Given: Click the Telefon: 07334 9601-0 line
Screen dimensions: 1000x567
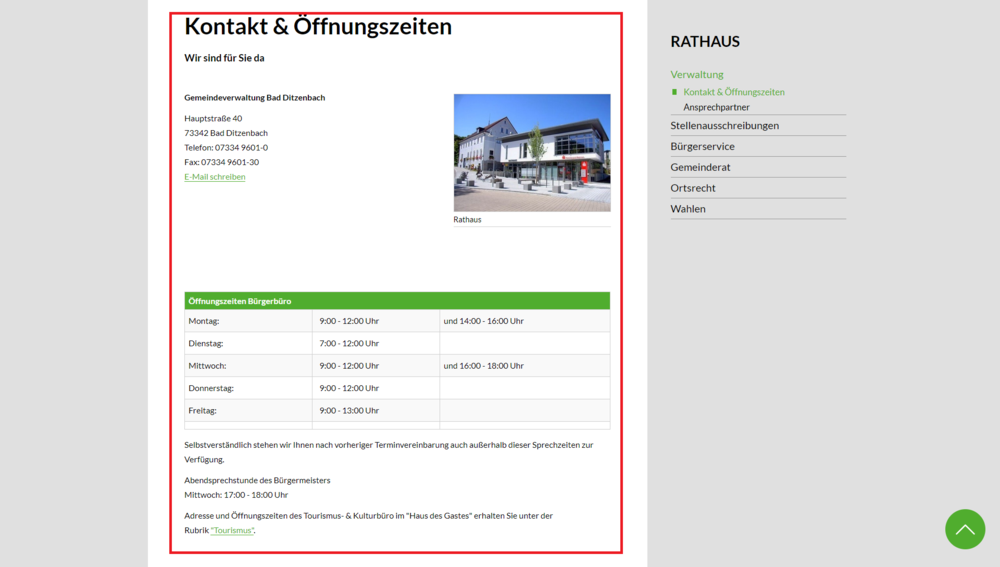Looking at the screenshot, I should click(226, 147).
